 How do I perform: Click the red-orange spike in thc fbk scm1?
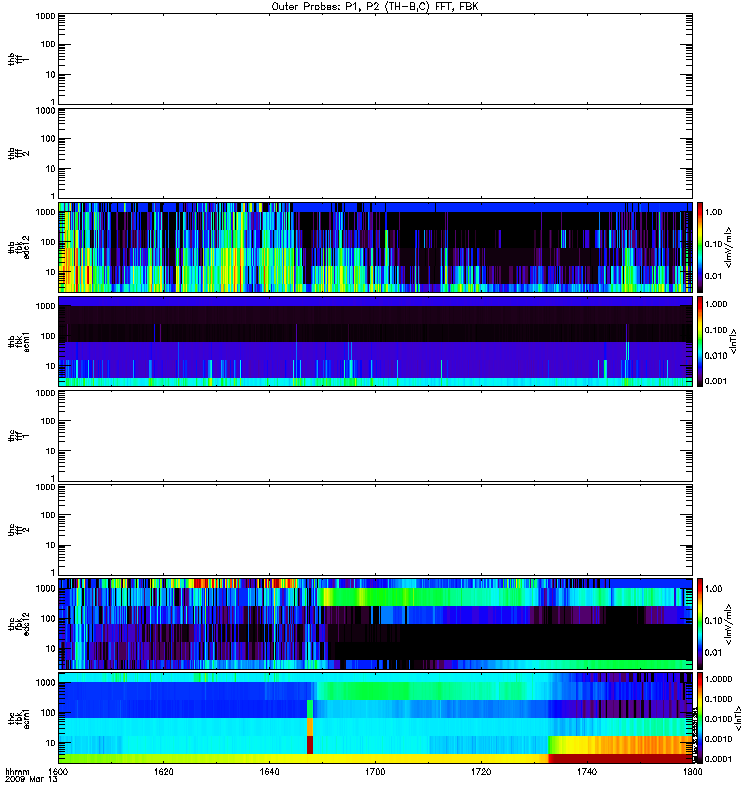(310, 727)
